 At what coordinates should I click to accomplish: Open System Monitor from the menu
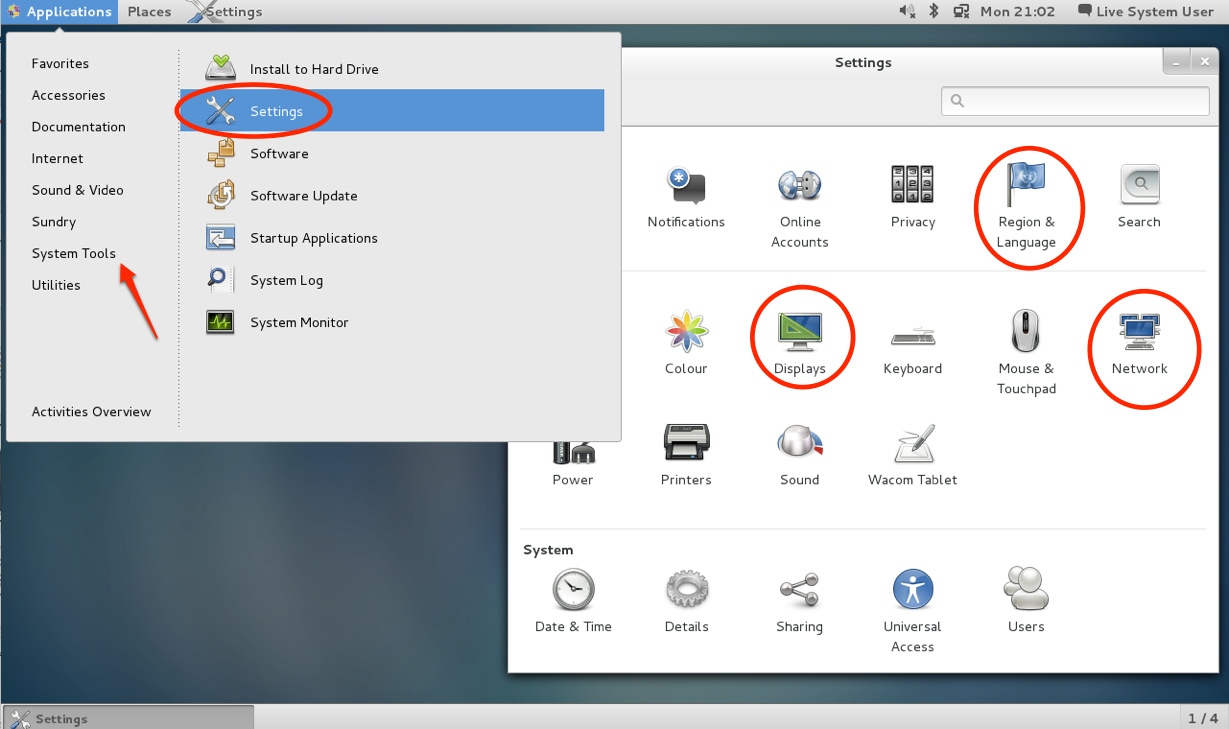tap(392, 322)
